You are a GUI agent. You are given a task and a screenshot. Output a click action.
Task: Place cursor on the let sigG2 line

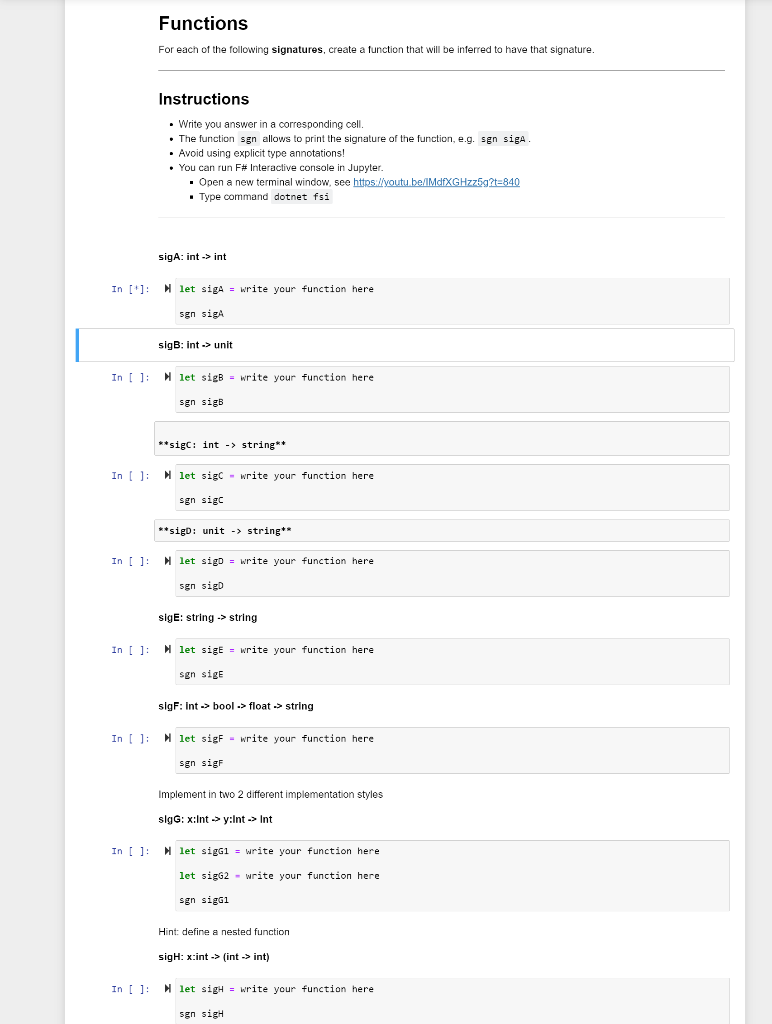280,875
